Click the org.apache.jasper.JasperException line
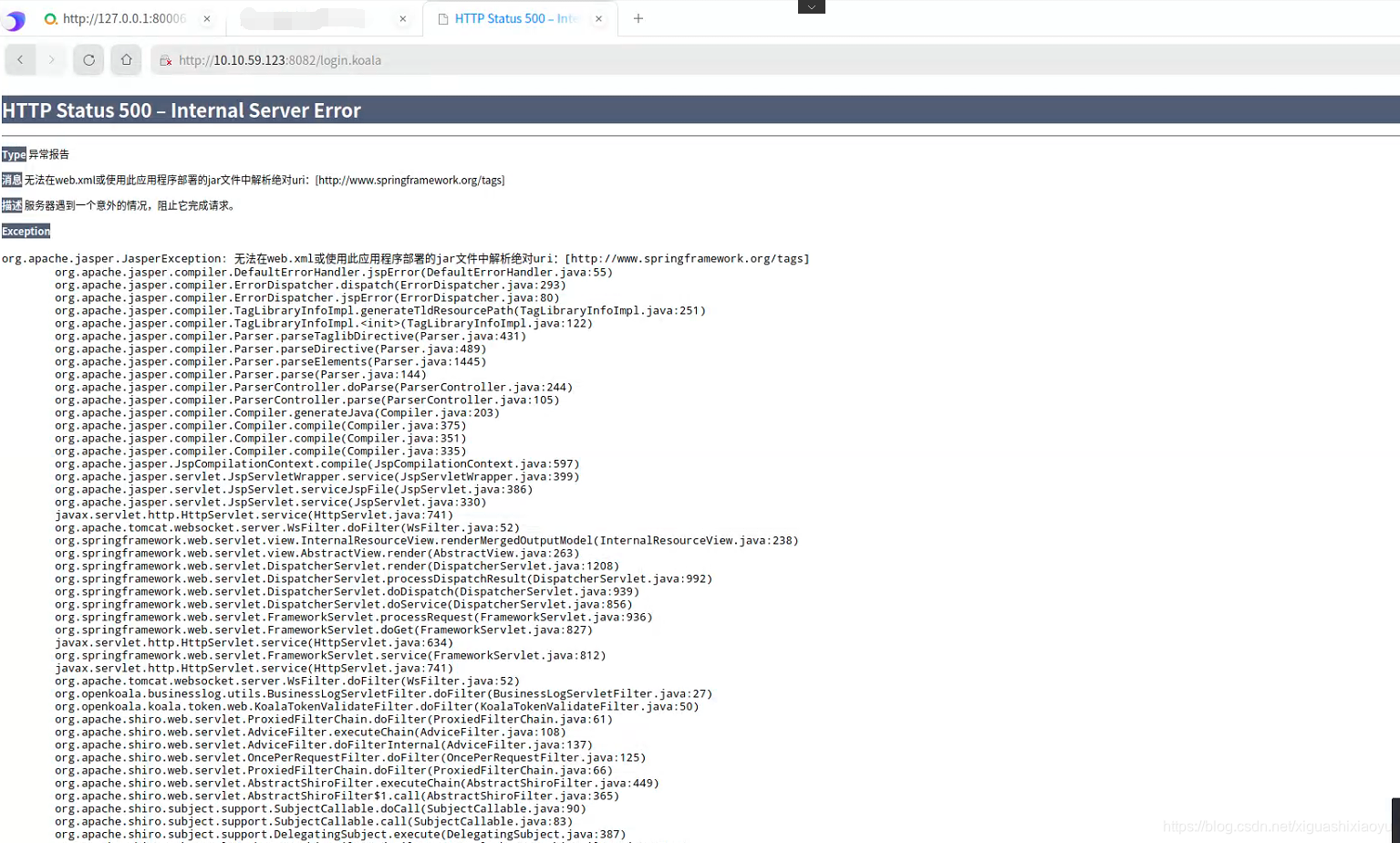 pos(406,258)
